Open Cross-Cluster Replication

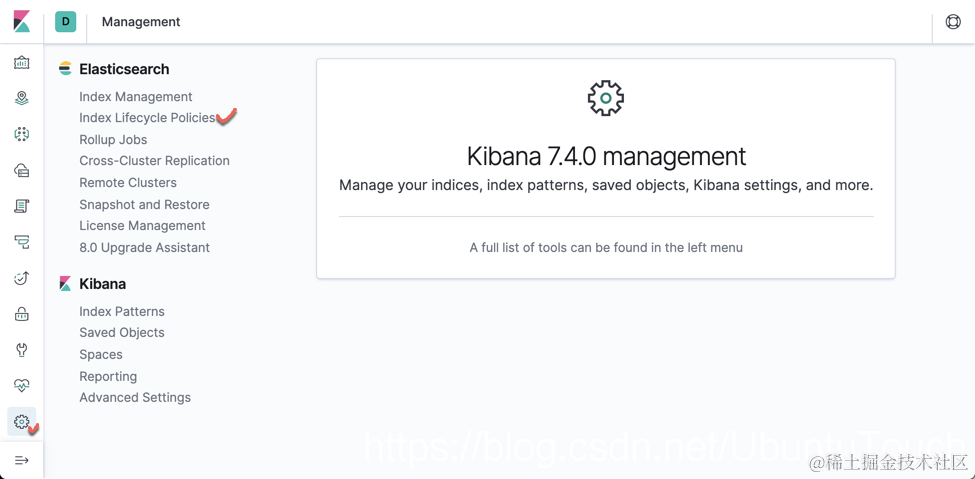(154, 160)
